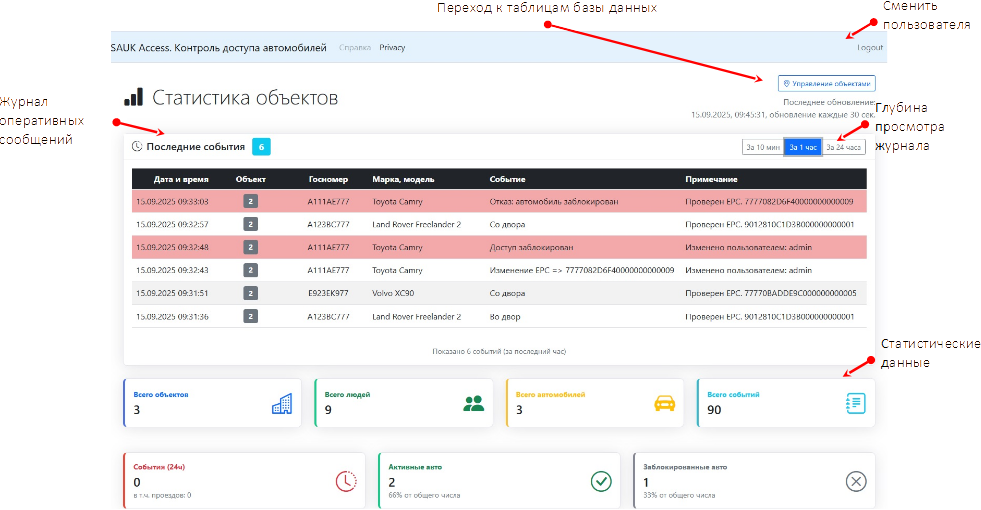981x510 pixels.
Task: Click note ending with EPC 77770BADDE9C000000000005
Action: coord(771,293)
